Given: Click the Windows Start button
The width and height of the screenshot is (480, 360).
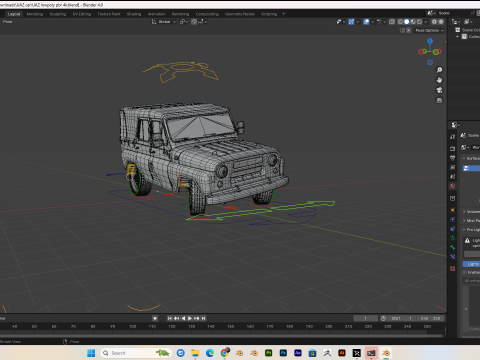Looking at the screenshot, I should [x=91, y=353].
